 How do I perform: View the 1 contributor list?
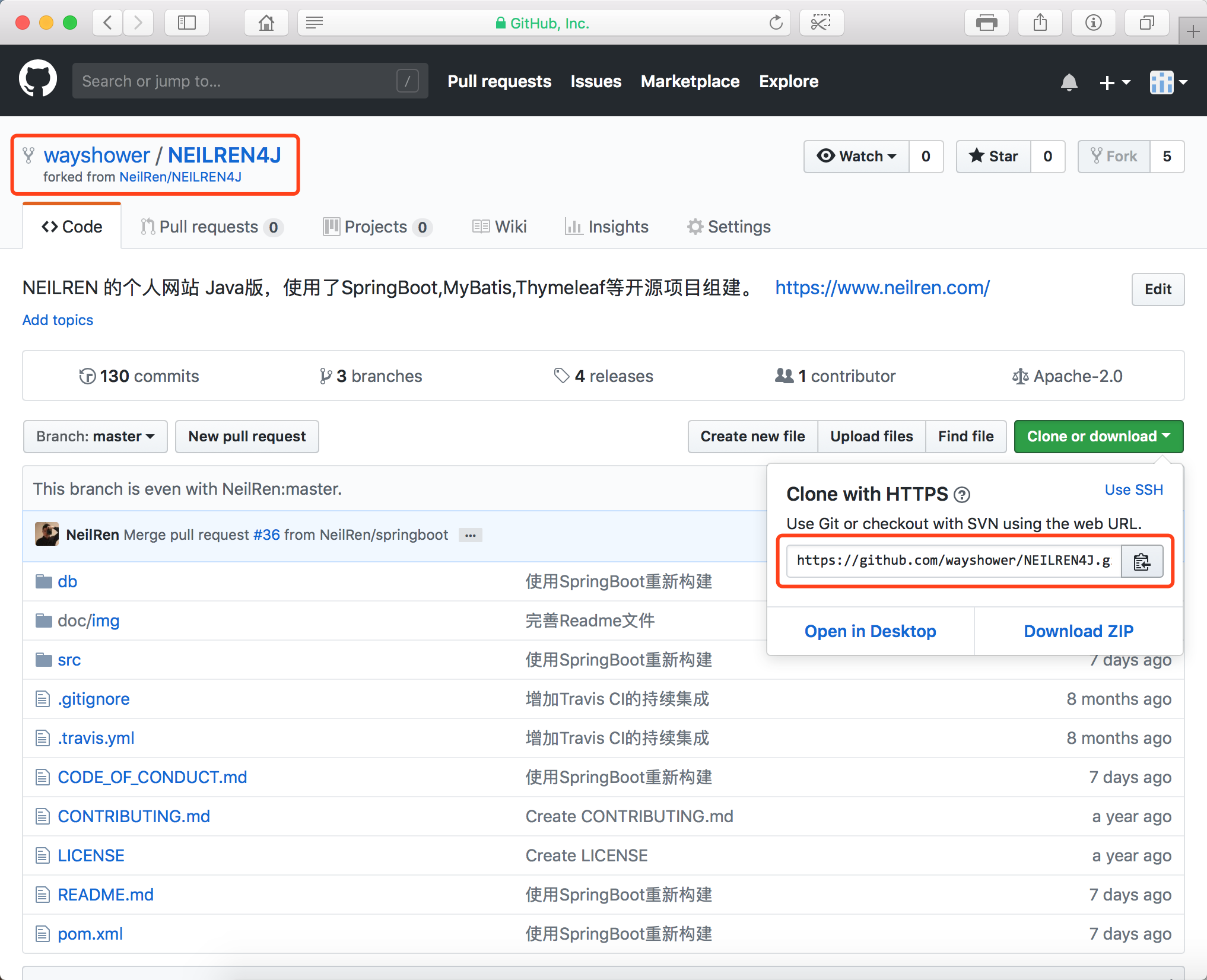(x=836, y=376)
